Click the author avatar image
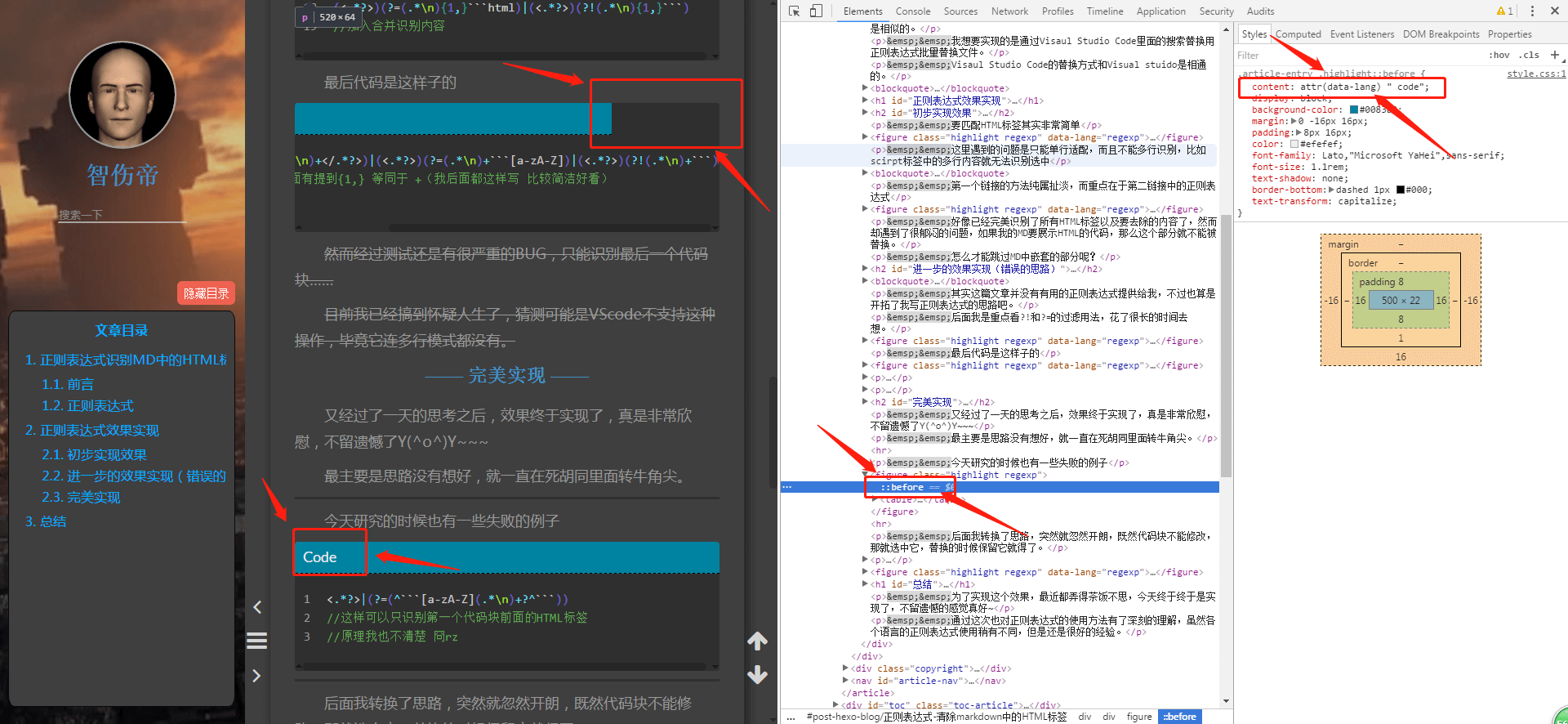This screenshot has width=1568, height=724. [122, 94]
